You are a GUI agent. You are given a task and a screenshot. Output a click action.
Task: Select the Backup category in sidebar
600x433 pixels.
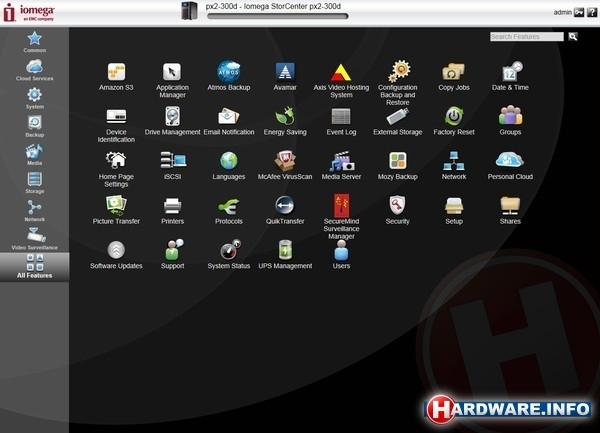34,127
